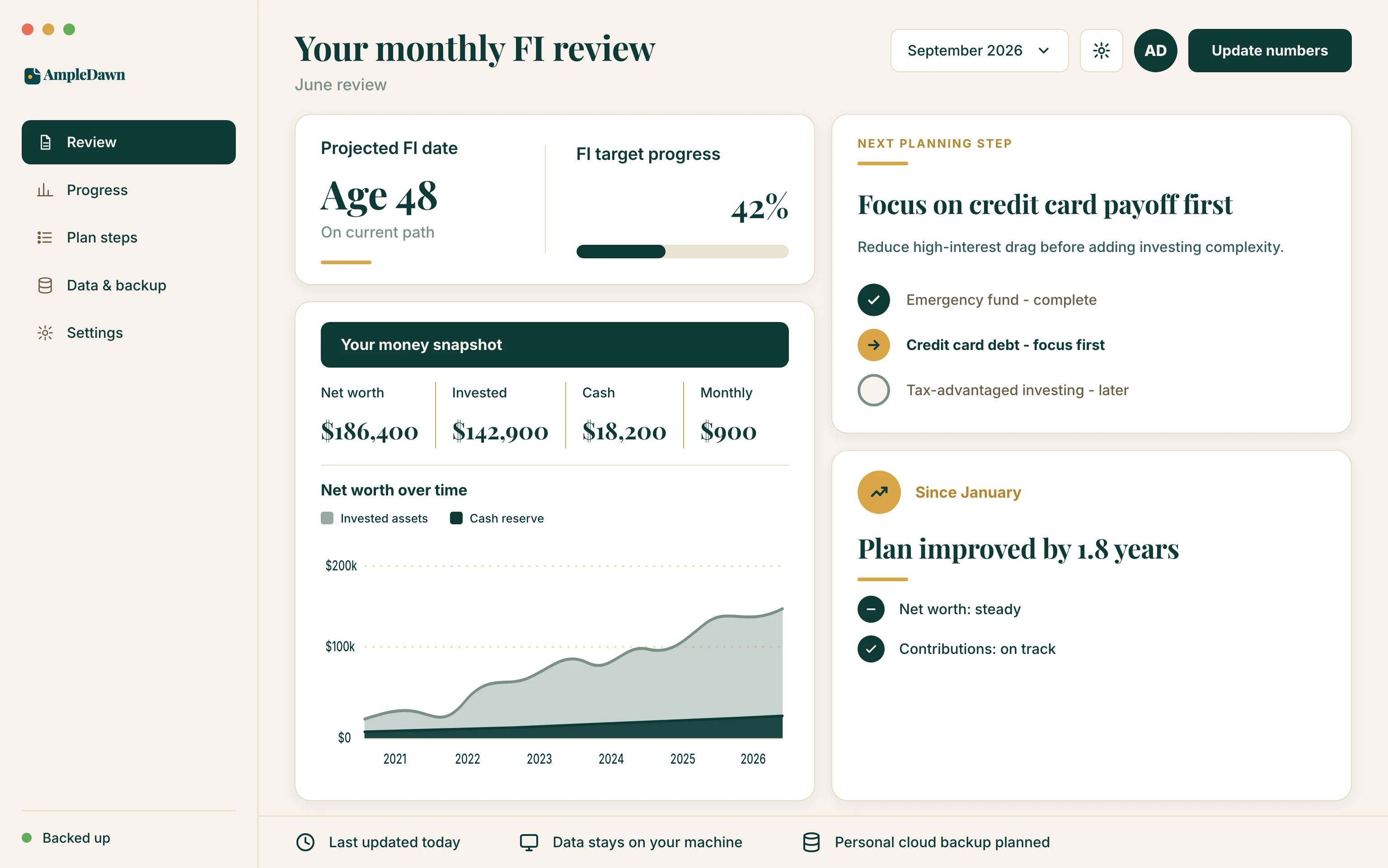The image size is (1388, 868).
Task: Click the Progress bar-chart icon
Action: point(45,190)
